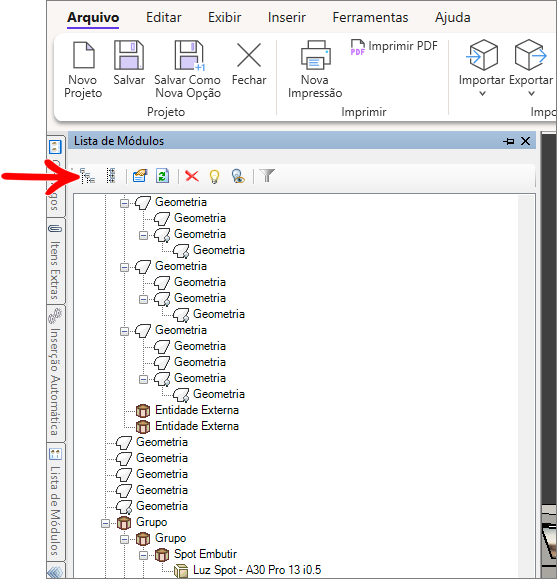This screenshot has height=579, width=557.
Task: Click the Lista de Módulos panel title bar
Action: (302, 141)
